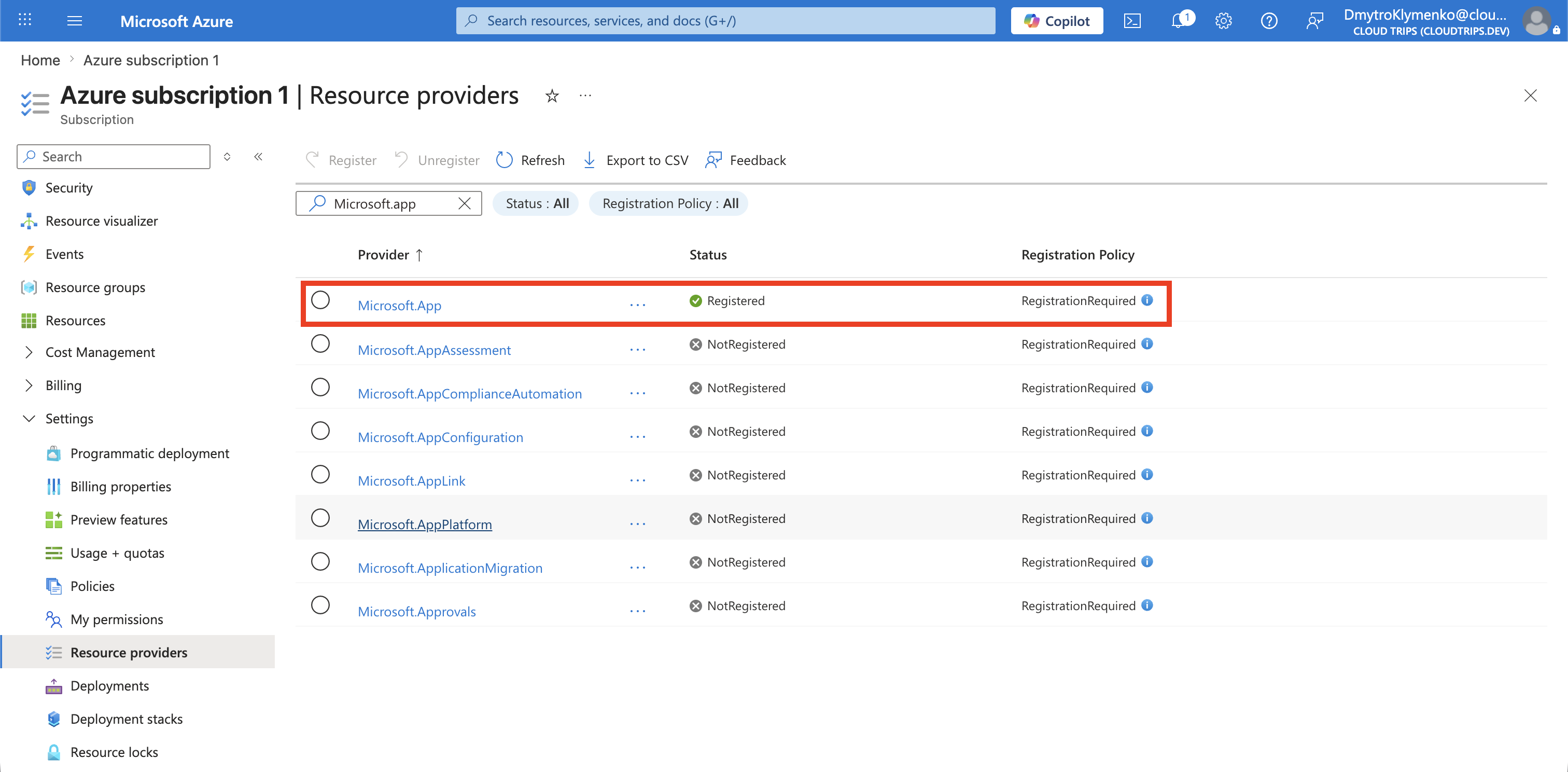
Task: Toggle expand/collapse all sidebar groups
Action: (x=227, y=157)
